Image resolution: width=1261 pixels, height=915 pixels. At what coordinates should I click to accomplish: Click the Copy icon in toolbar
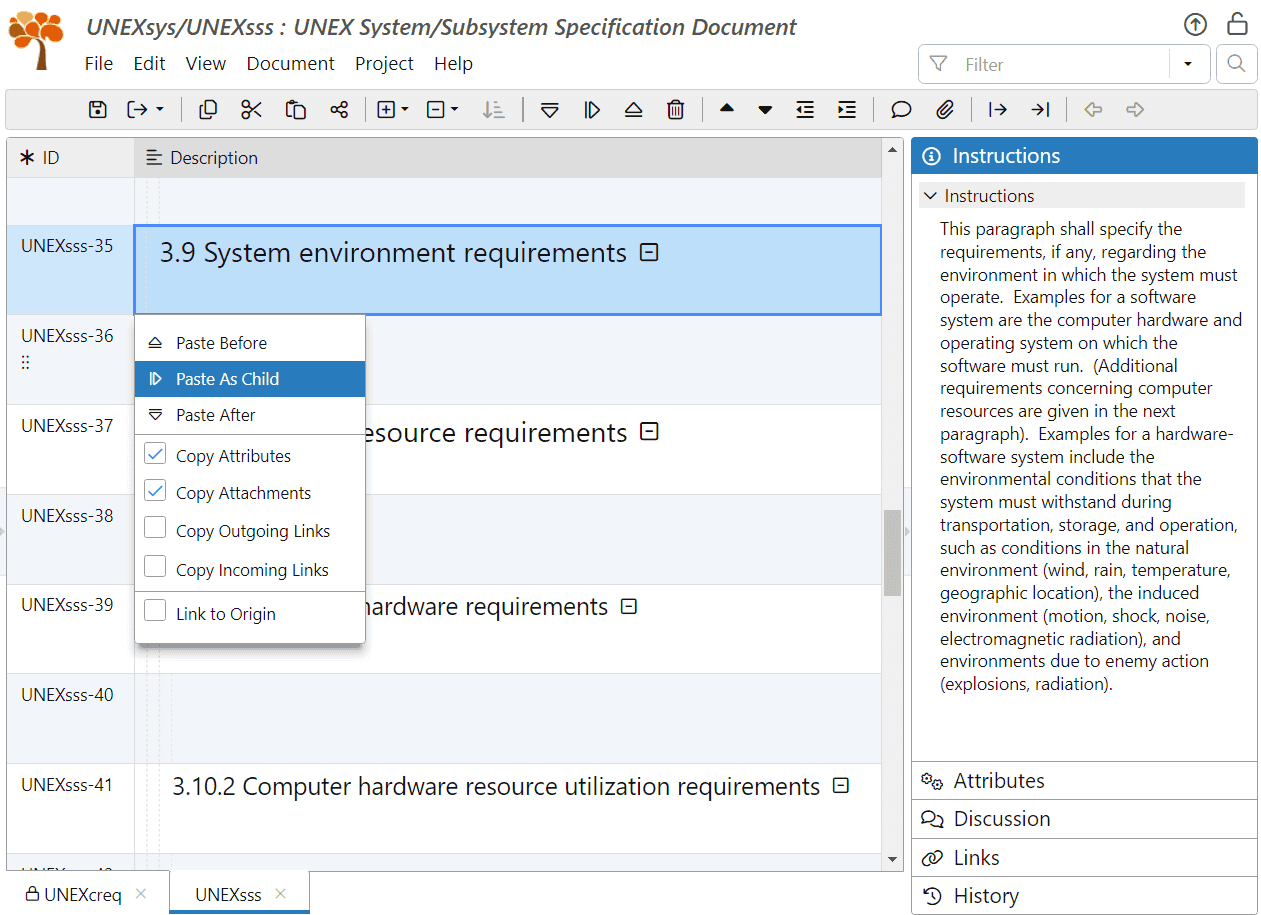[x=208, y=110]
